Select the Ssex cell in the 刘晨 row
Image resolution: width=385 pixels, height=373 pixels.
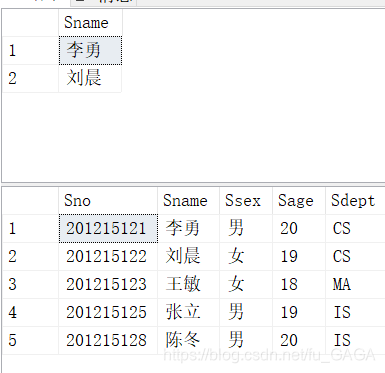click(x=246, y=256)
